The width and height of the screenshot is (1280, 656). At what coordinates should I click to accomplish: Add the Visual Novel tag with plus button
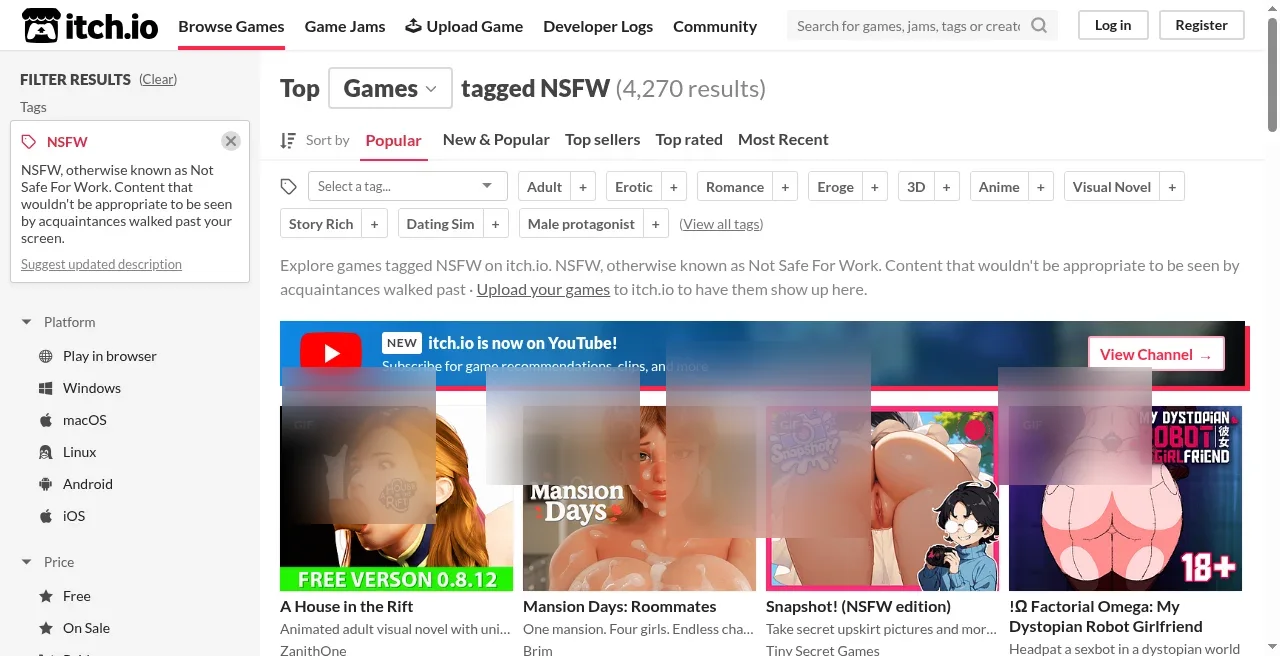(1172, 187)
